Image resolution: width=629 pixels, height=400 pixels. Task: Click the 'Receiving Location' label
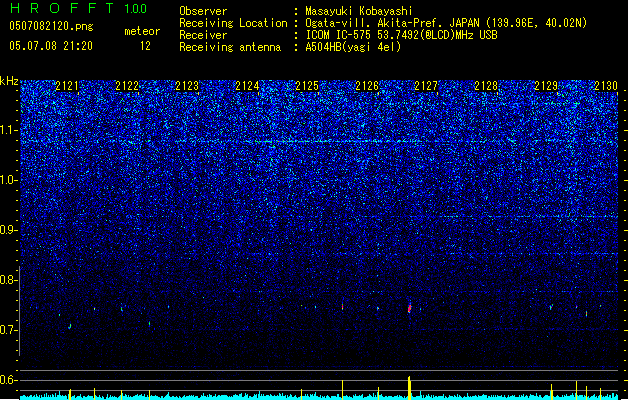click(233, 23)
